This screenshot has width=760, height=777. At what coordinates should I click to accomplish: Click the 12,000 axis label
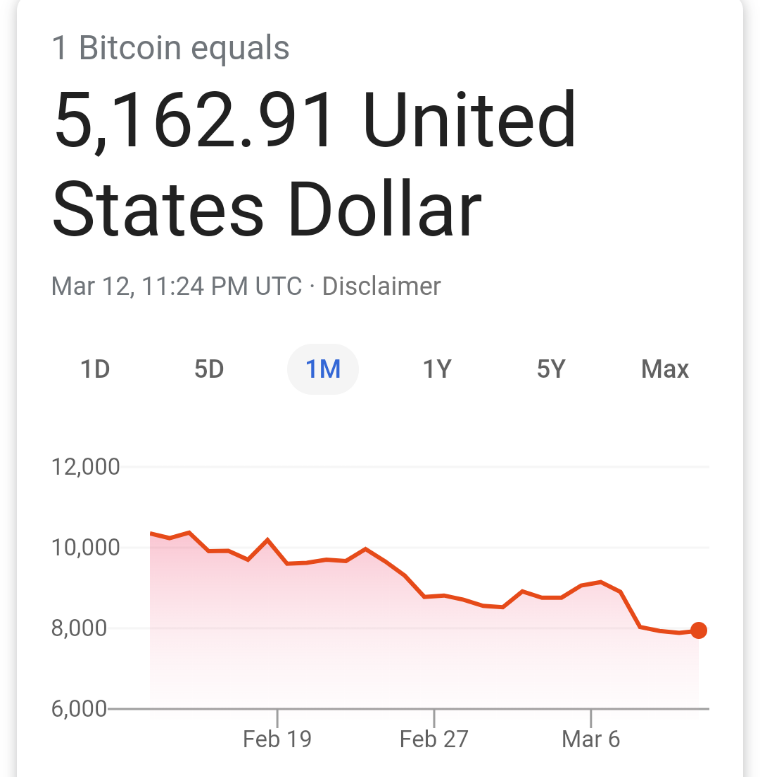point(86,467)
